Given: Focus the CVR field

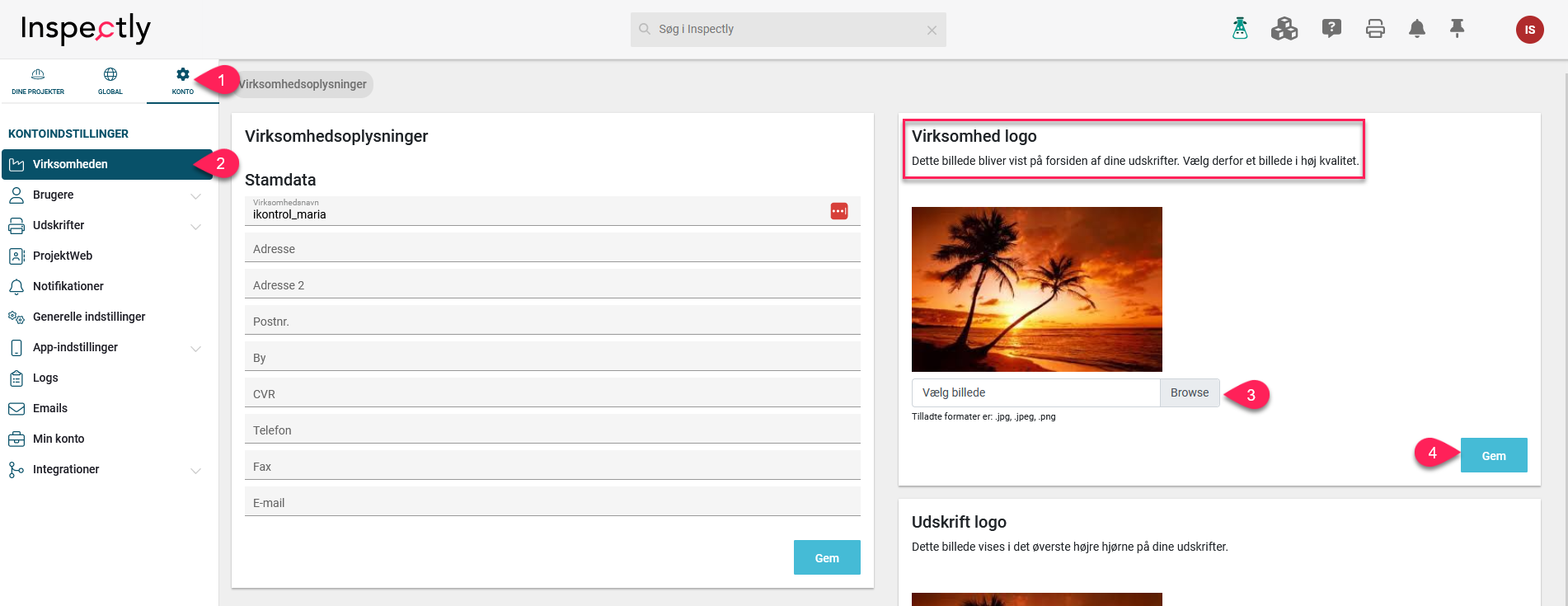Looking at the screenshot, I should [x=552, y=392].
